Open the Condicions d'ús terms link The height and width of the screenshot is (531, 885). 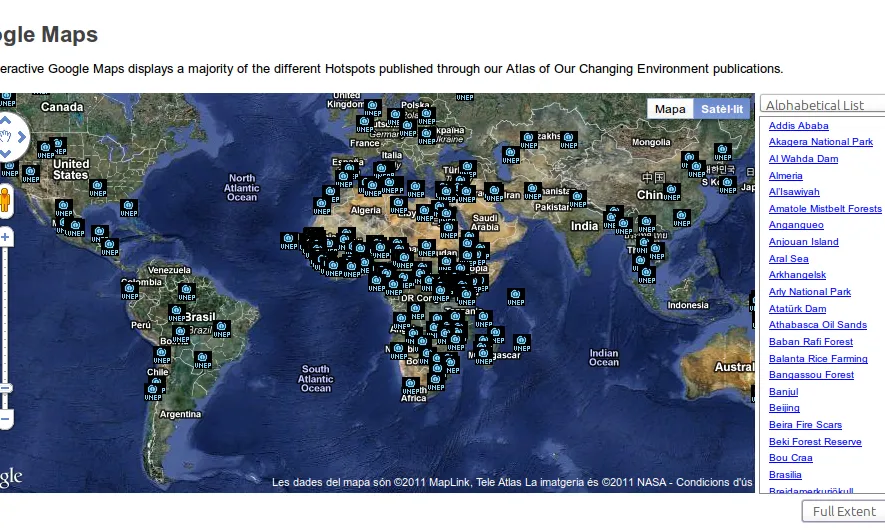[x=714, y=482]
